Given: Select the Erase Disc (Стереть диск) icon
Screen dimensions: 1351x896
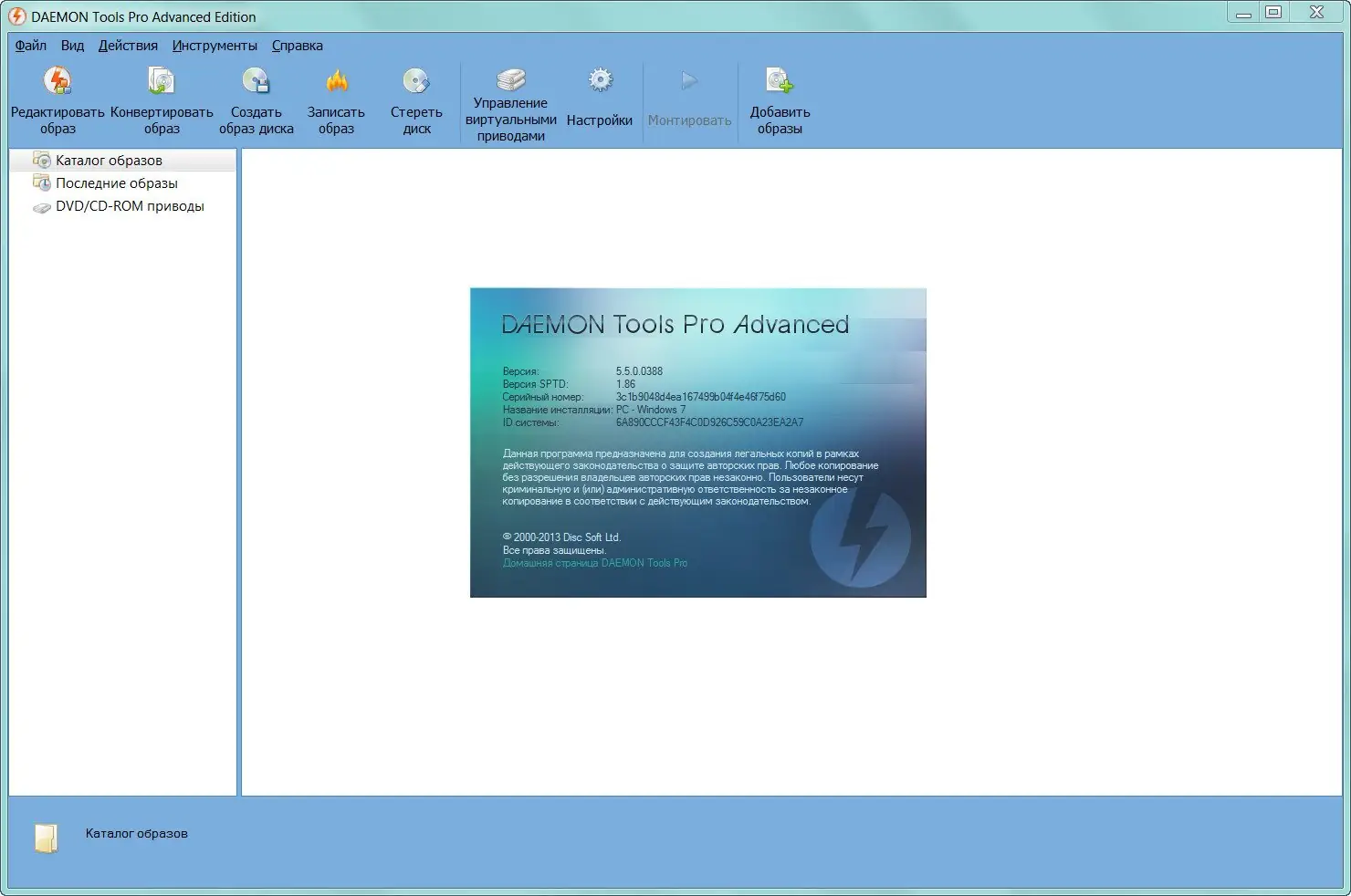Looking at the screenshot, I should pyautogui.click(x=416, y=82).
